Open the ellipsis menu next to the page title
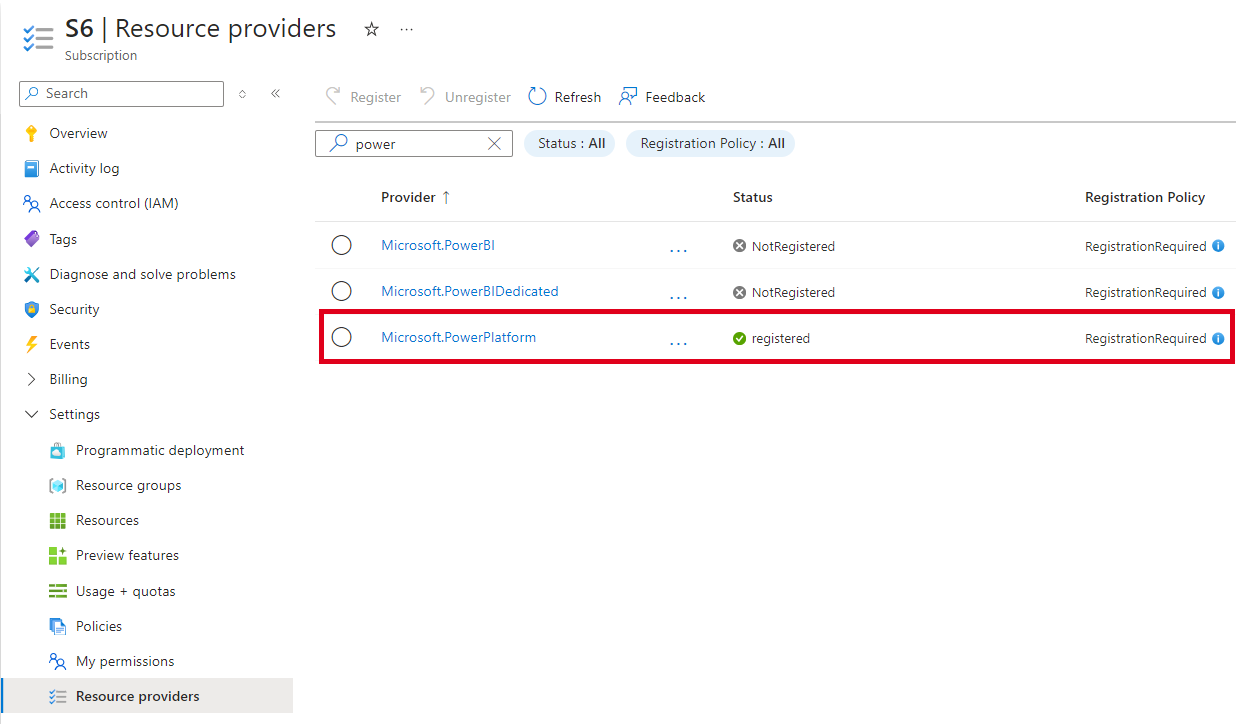 [x=406, y=30]
